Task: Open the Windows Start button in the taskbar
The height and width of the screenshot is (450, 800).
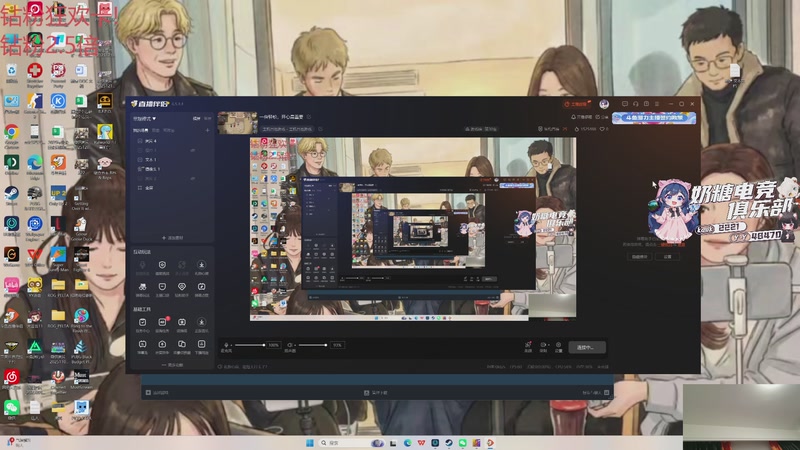Action: (310, 443)
